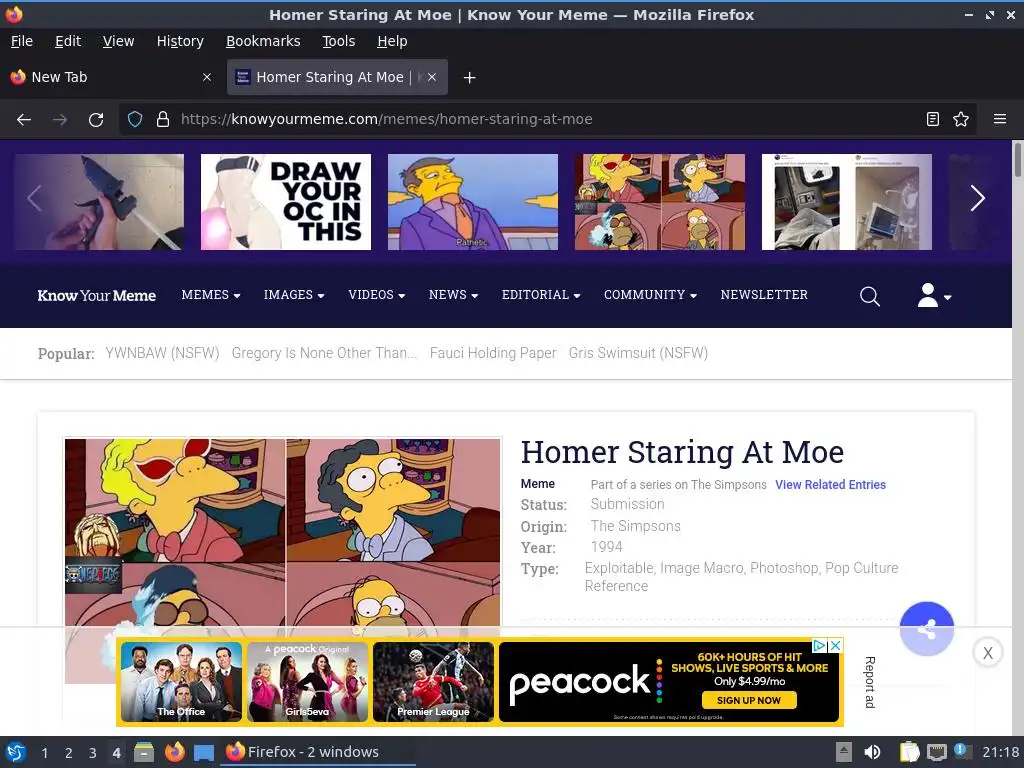Expand the NEWS dropdown menu
Viewport: 1024px width, 768px height.
(453, 295)
